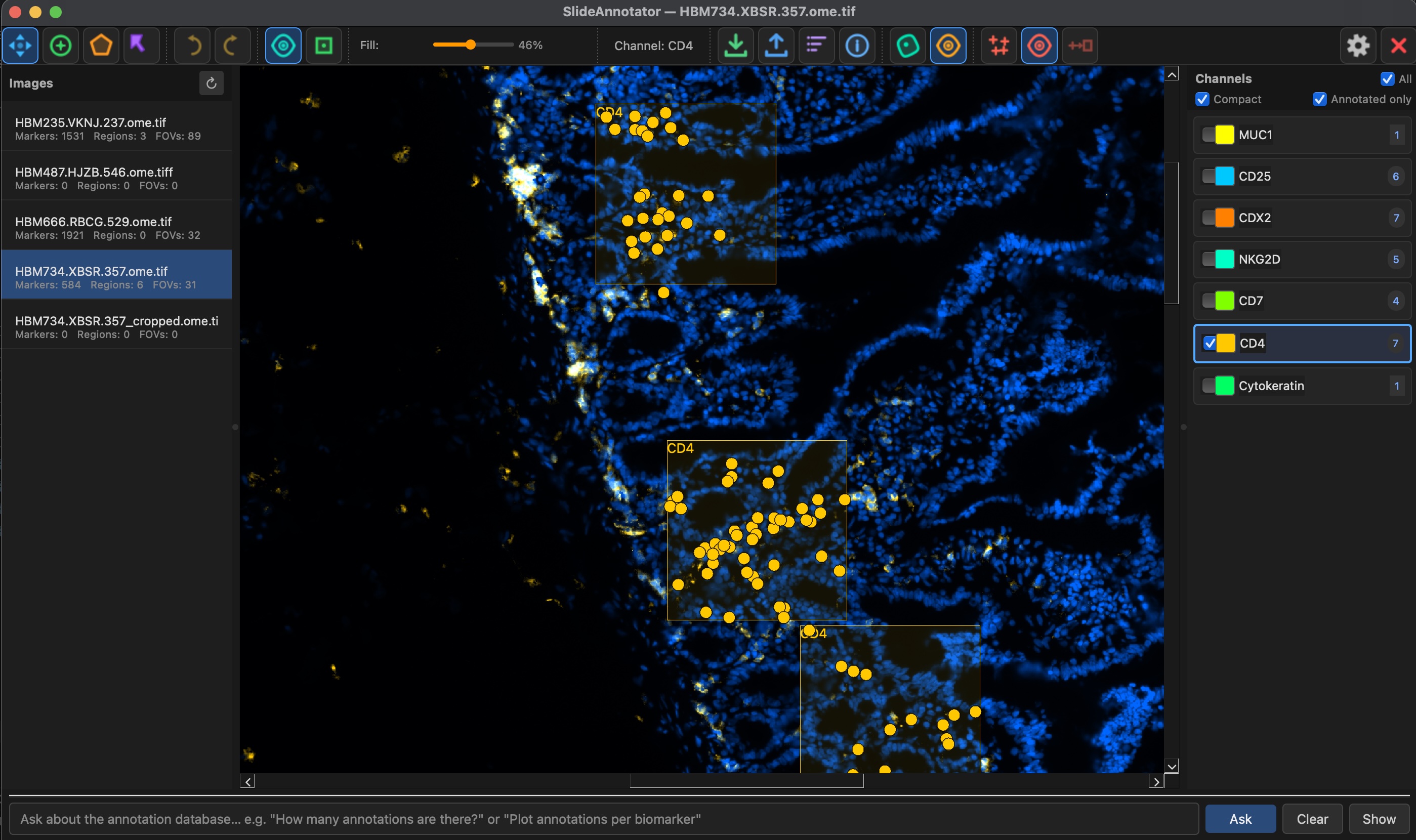Toggle the green square FOV icon
This screenshot has height=840, width=1416.
324,45
